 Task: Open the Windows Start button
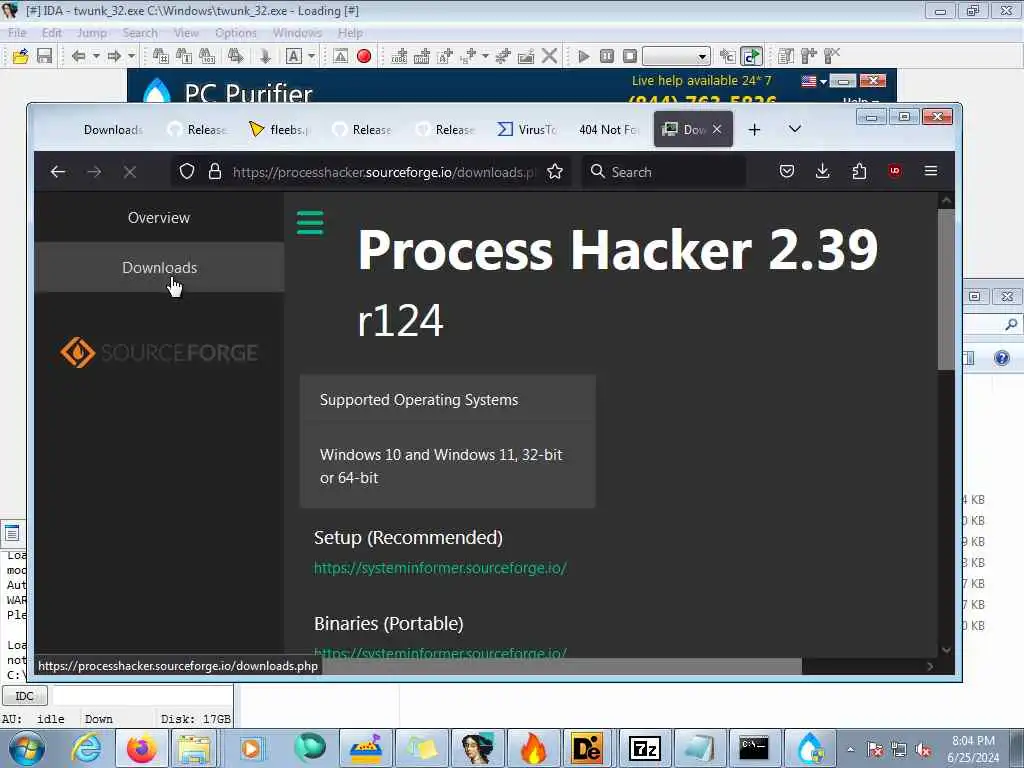(27, 748)
